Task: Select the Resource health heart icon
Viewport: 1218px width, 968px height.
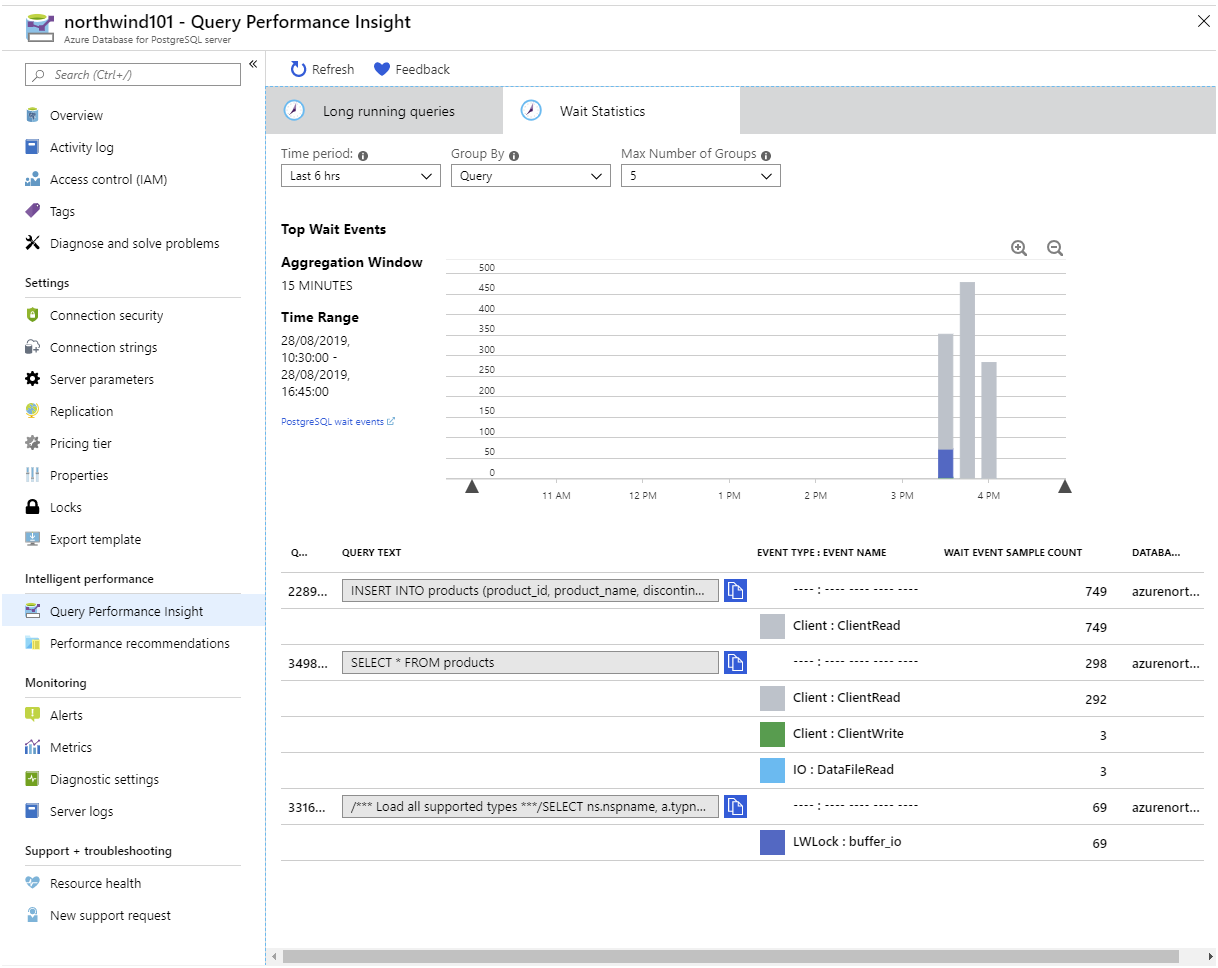Action: tap(33, 883)
